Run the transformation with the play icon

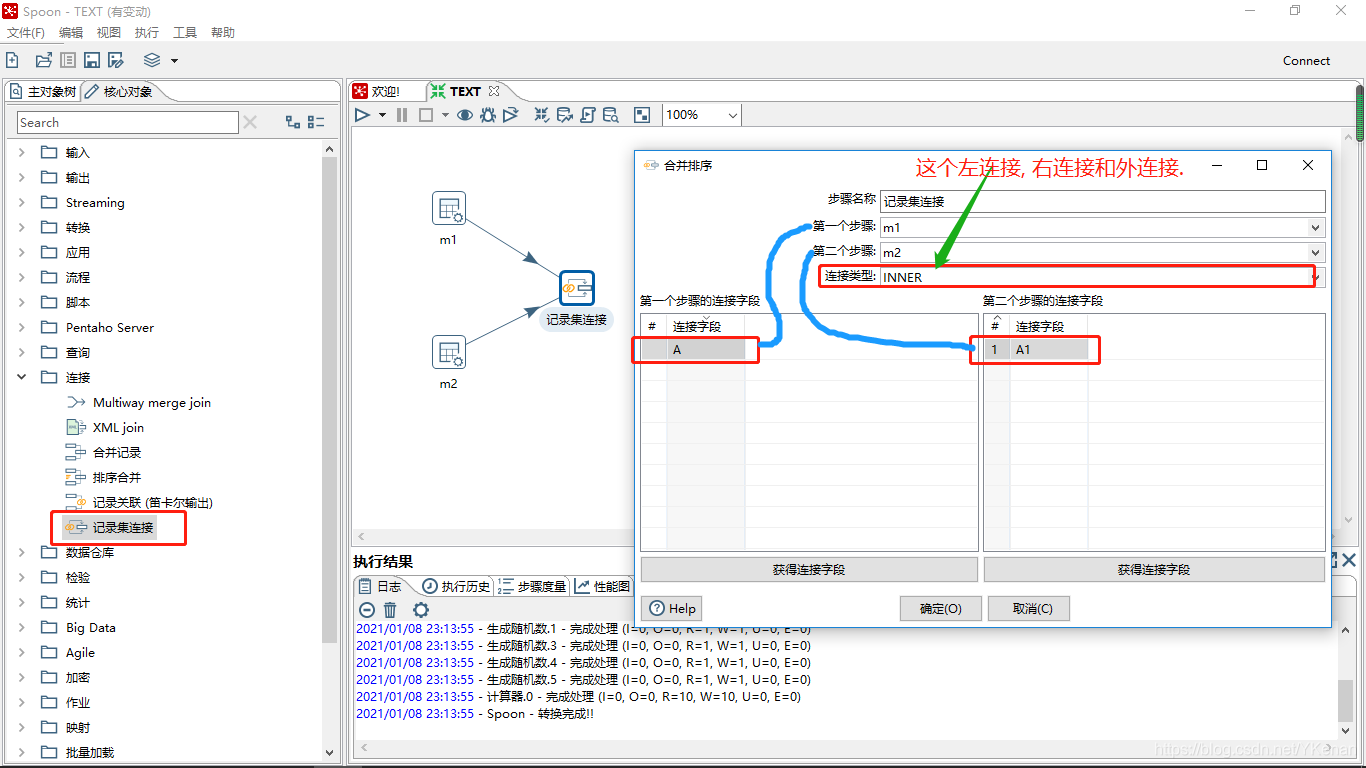tap(363, 115)
